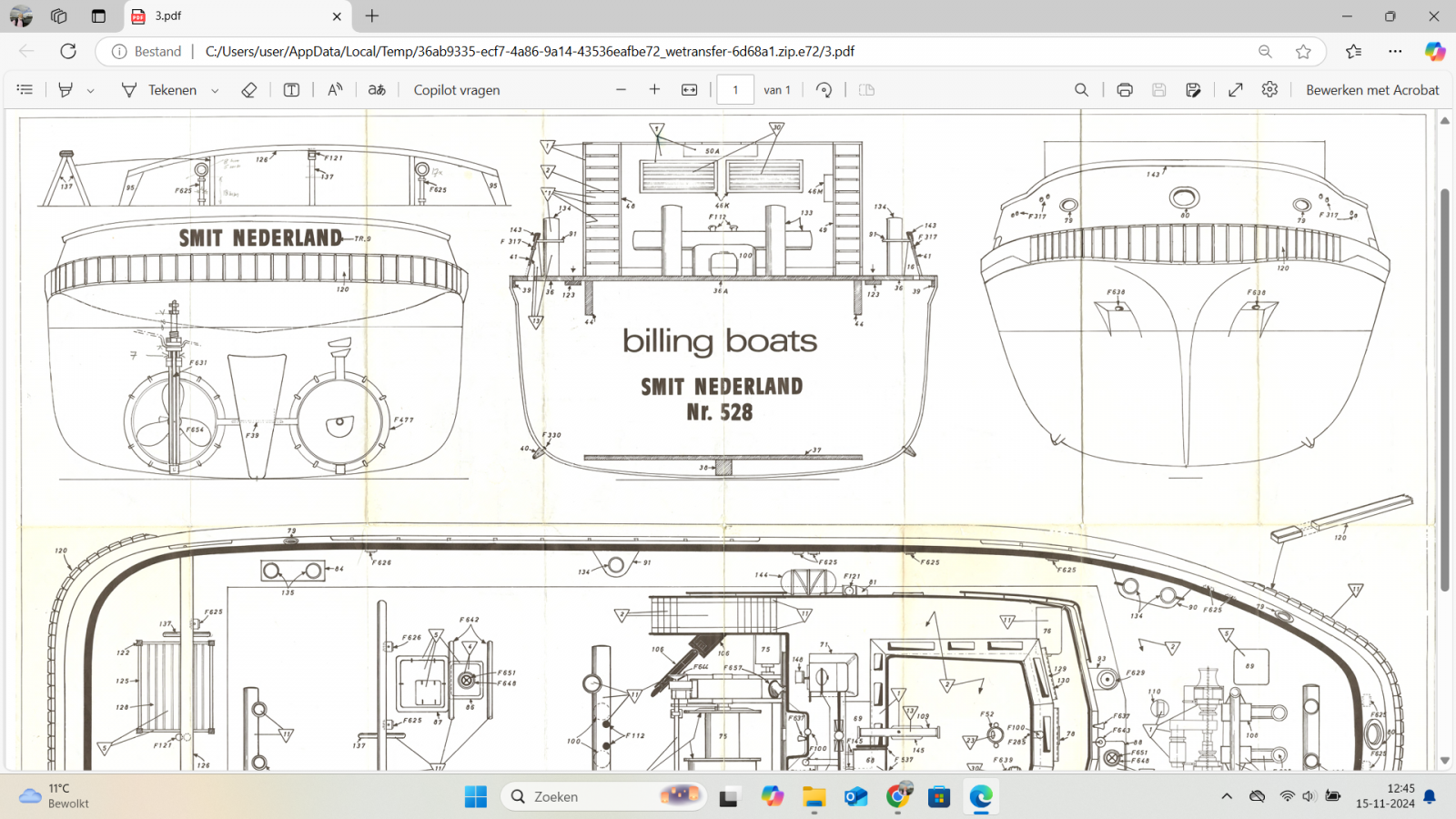Open the workspaces icon
1456x819 pixels.
click(59, 15)
